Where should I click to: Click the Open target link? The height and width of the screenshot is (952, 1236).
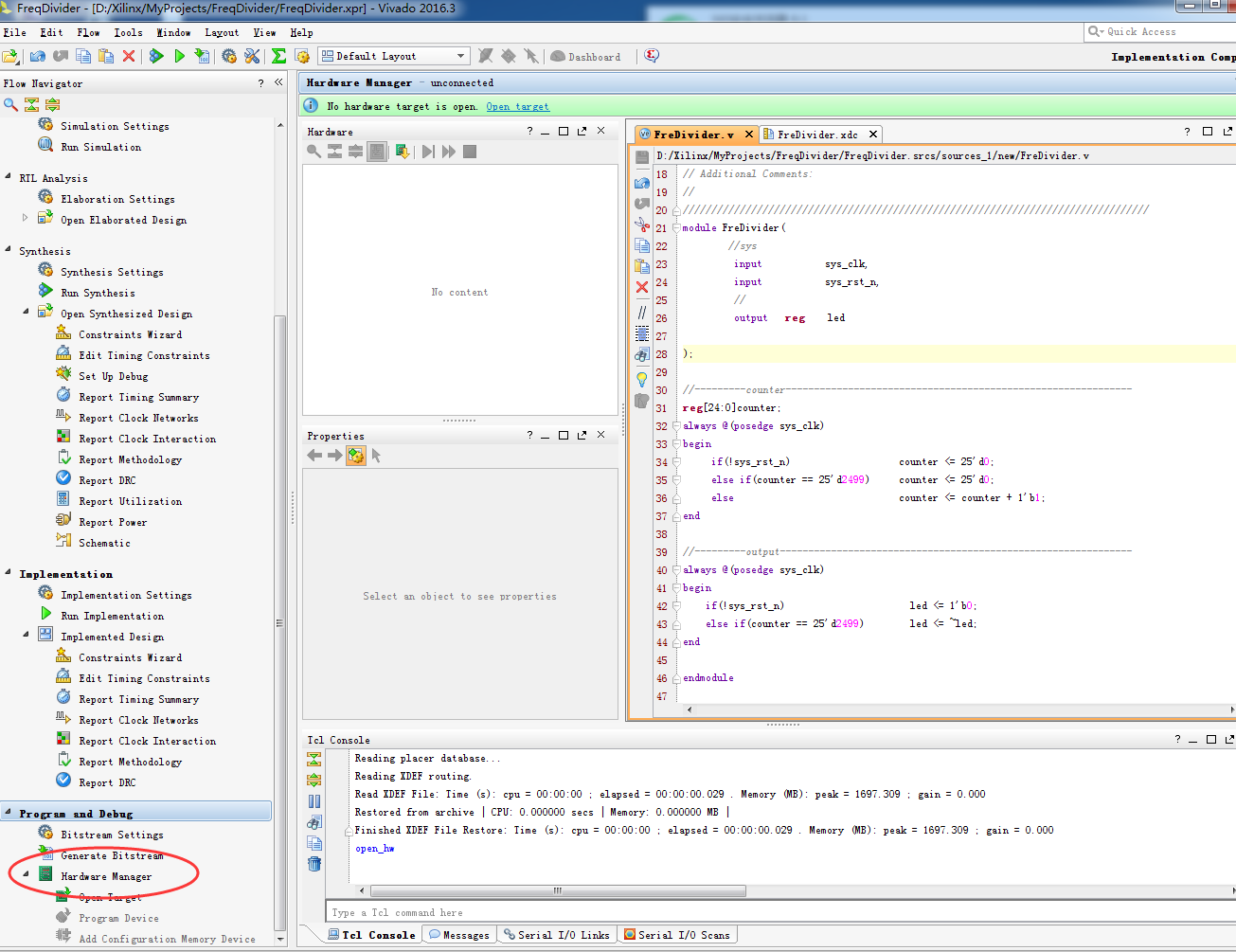click(x=517, y=107)
